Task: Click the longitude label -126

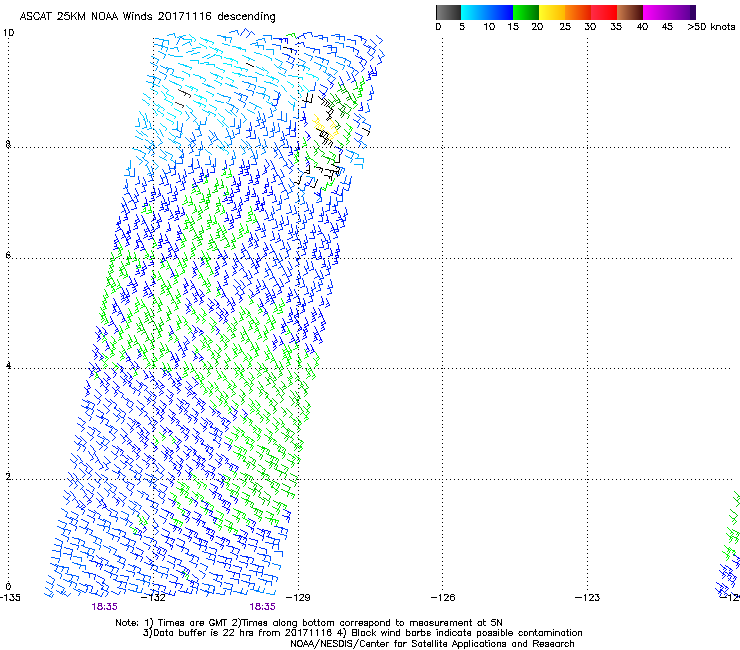Action: (x=443, y=598)
